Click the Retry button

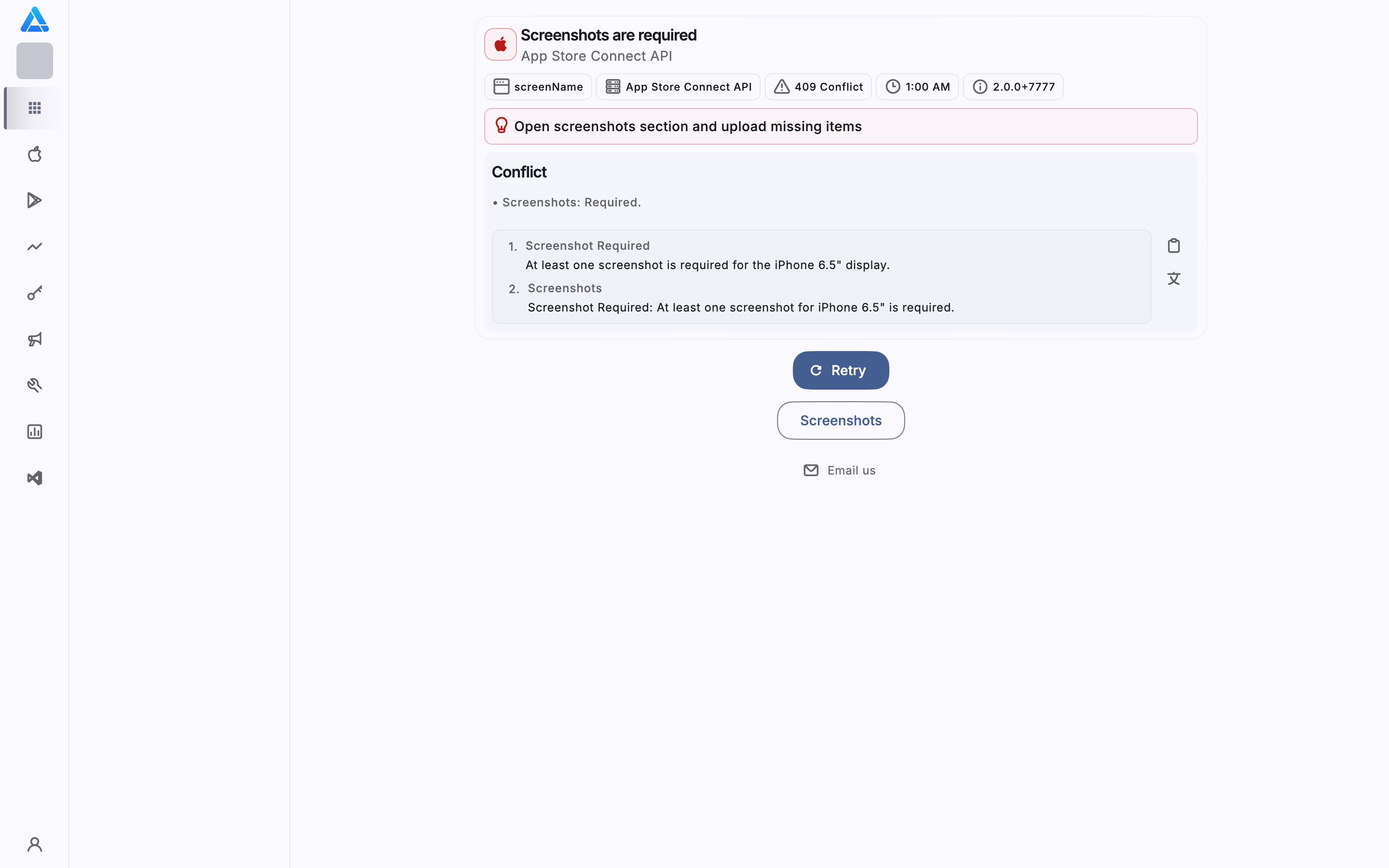click(x=841, y=370)
